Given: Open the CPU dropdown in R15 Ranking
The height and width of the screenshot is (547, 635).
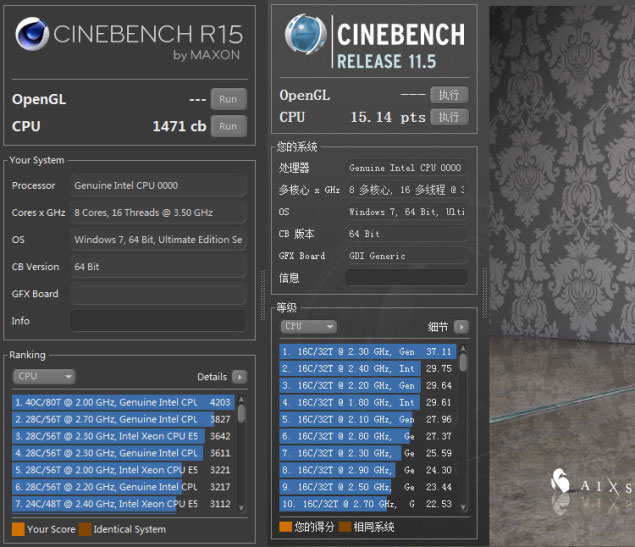Looking at the screenshot, I should [44, 377].
